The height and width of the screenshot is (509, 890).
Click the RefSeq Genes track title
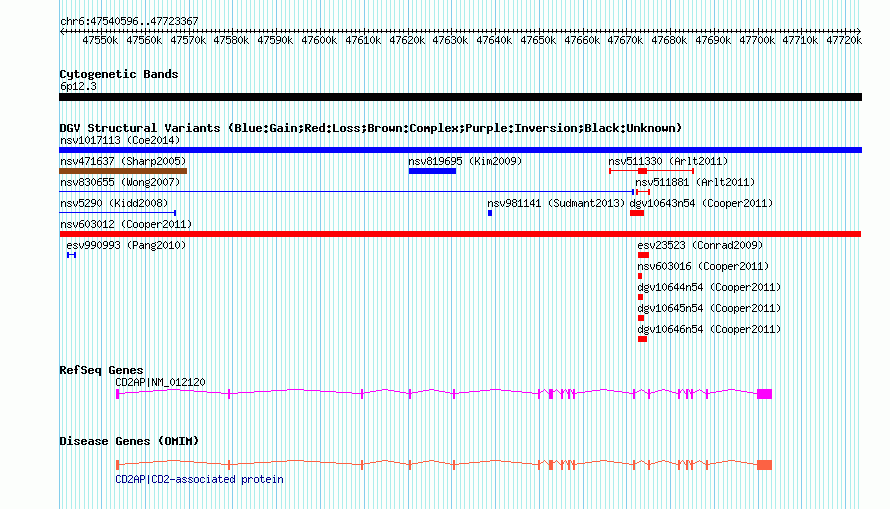101,370
